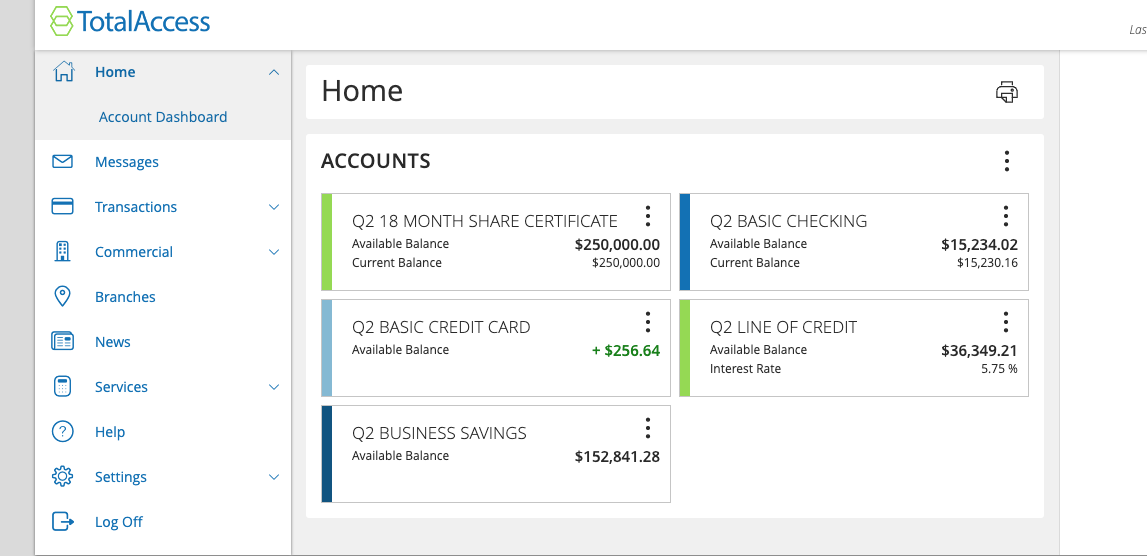
Task: Click the Settings gear icon
Action: 63,476
